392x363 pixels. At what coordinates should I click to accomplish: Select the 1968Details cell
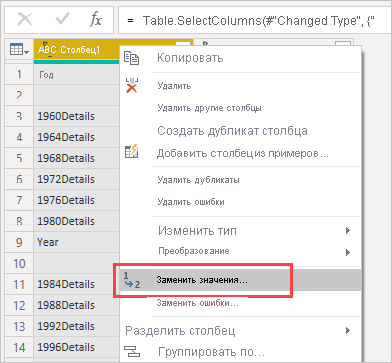(76, 158)
